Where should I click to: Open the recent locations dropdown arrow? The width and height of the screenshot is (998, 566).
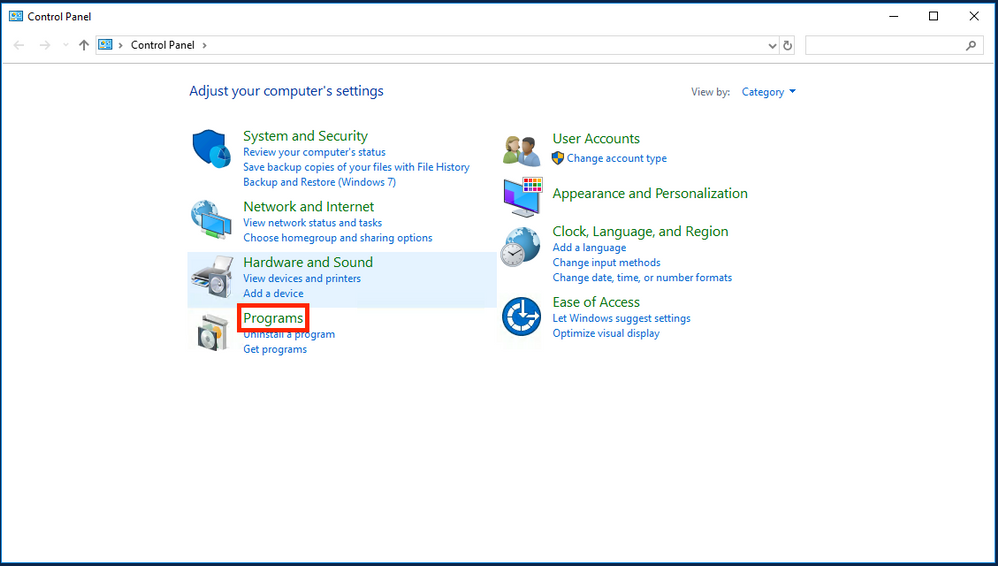(66, 45)
